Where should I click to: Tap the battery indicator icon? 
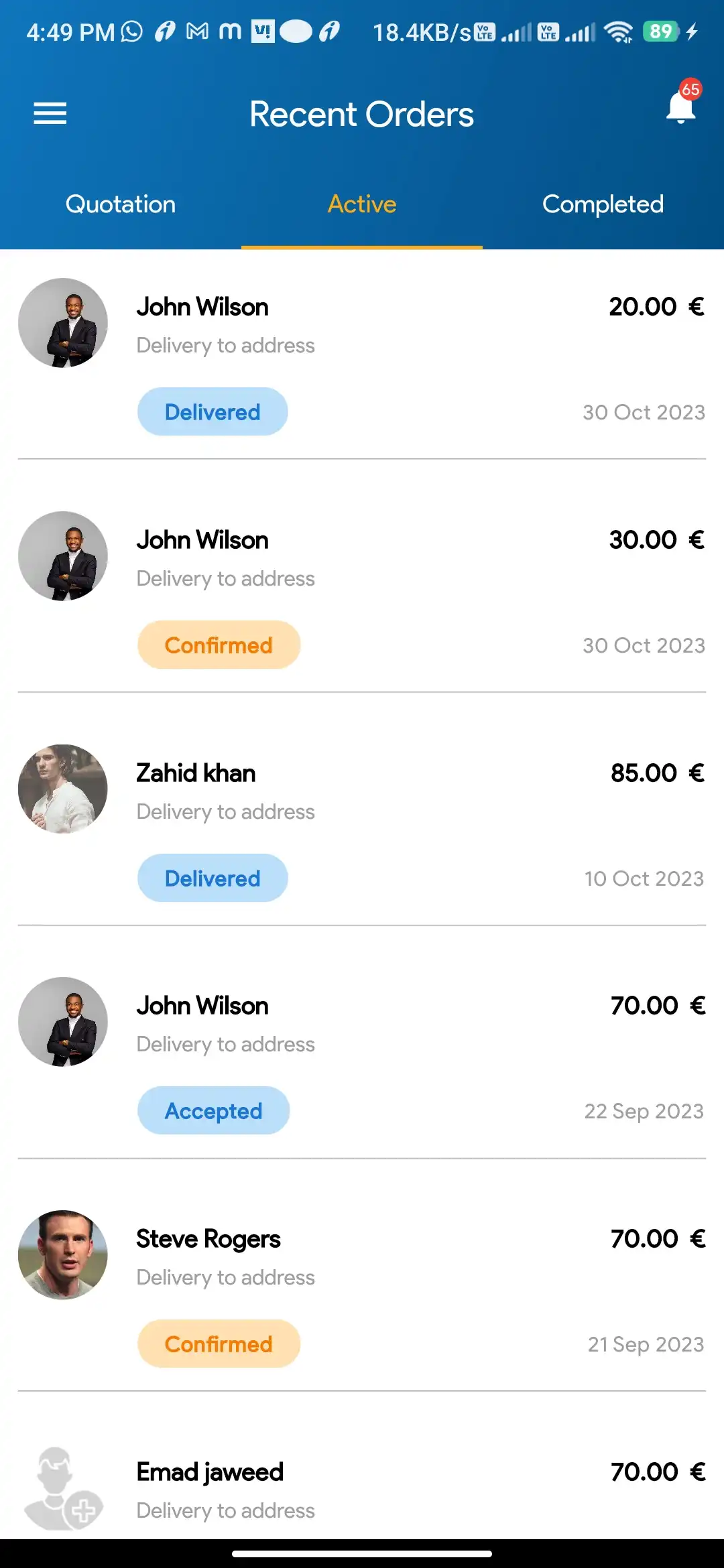[661, 31]
